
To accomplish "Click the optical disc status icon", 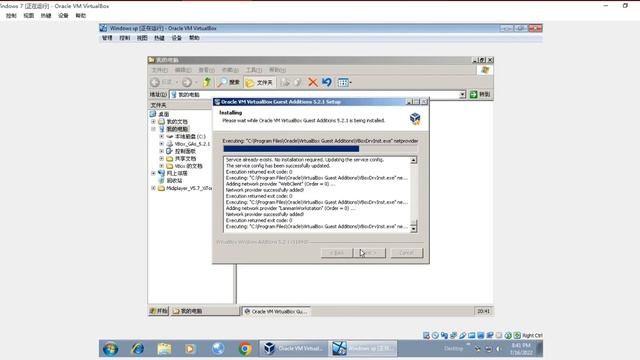I will (x=436, y=336).
